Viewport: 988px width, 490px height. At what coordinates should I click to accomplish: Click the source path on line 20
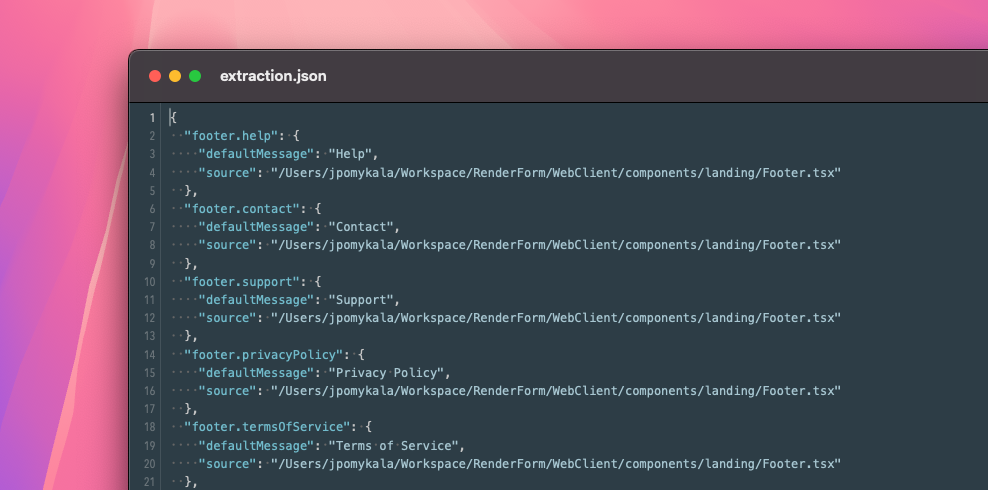pyautogui.click(x=556, y=464)
